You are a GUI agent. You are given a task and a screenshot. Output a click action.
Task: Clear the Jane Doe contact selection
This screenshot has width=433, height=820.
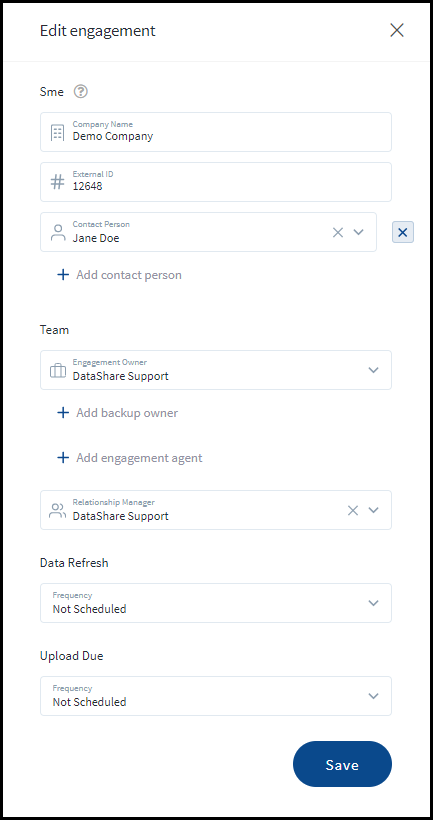tap(338, 232)
